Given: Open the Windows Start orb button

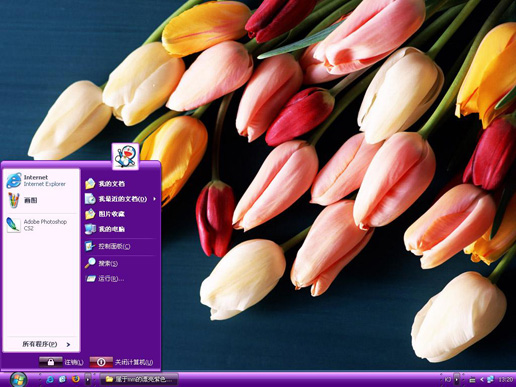Looking at the screenshot, I should point(18,380).
